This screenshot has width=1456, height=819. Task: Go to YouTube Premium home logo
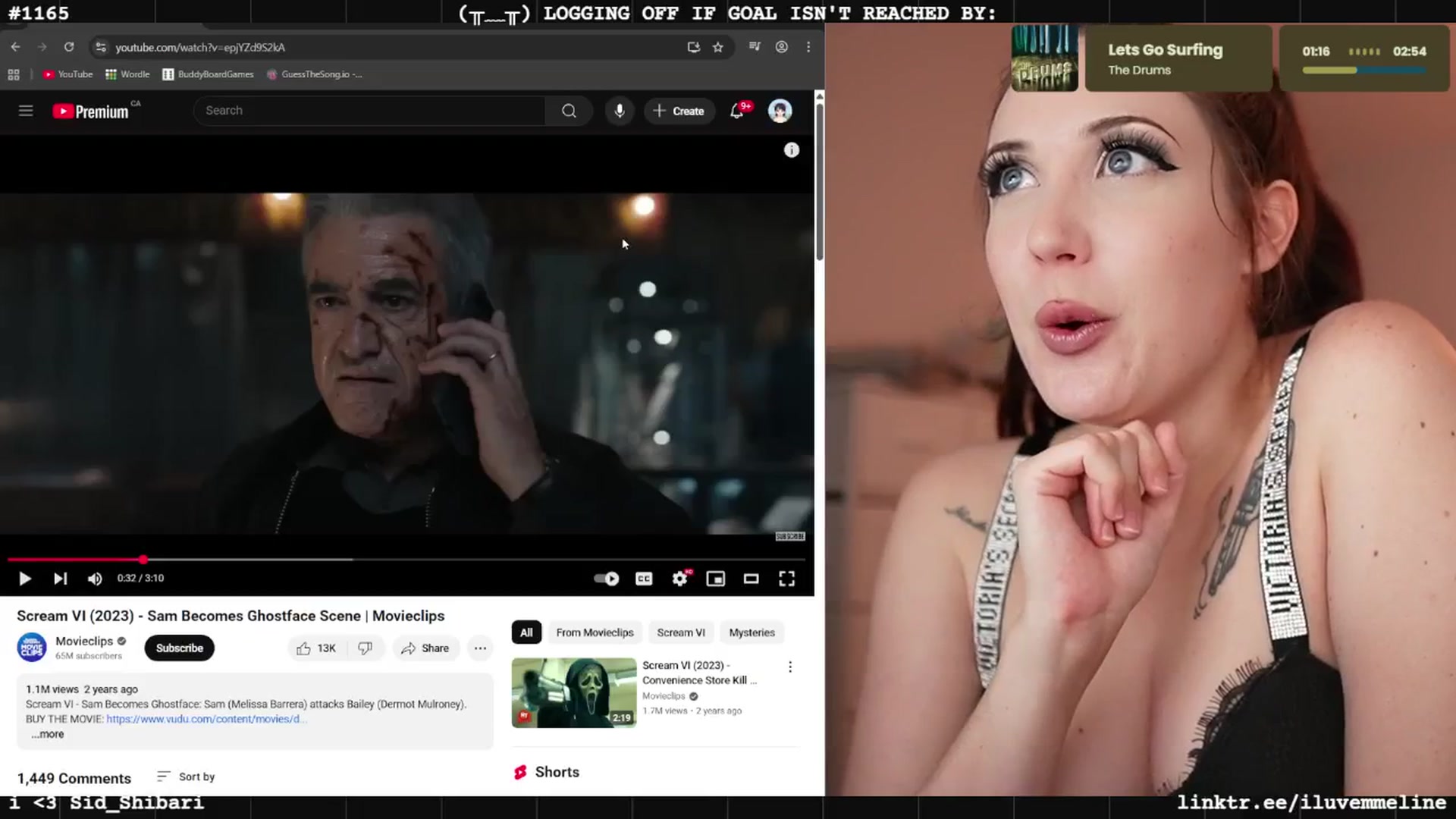tap(91, 111)
